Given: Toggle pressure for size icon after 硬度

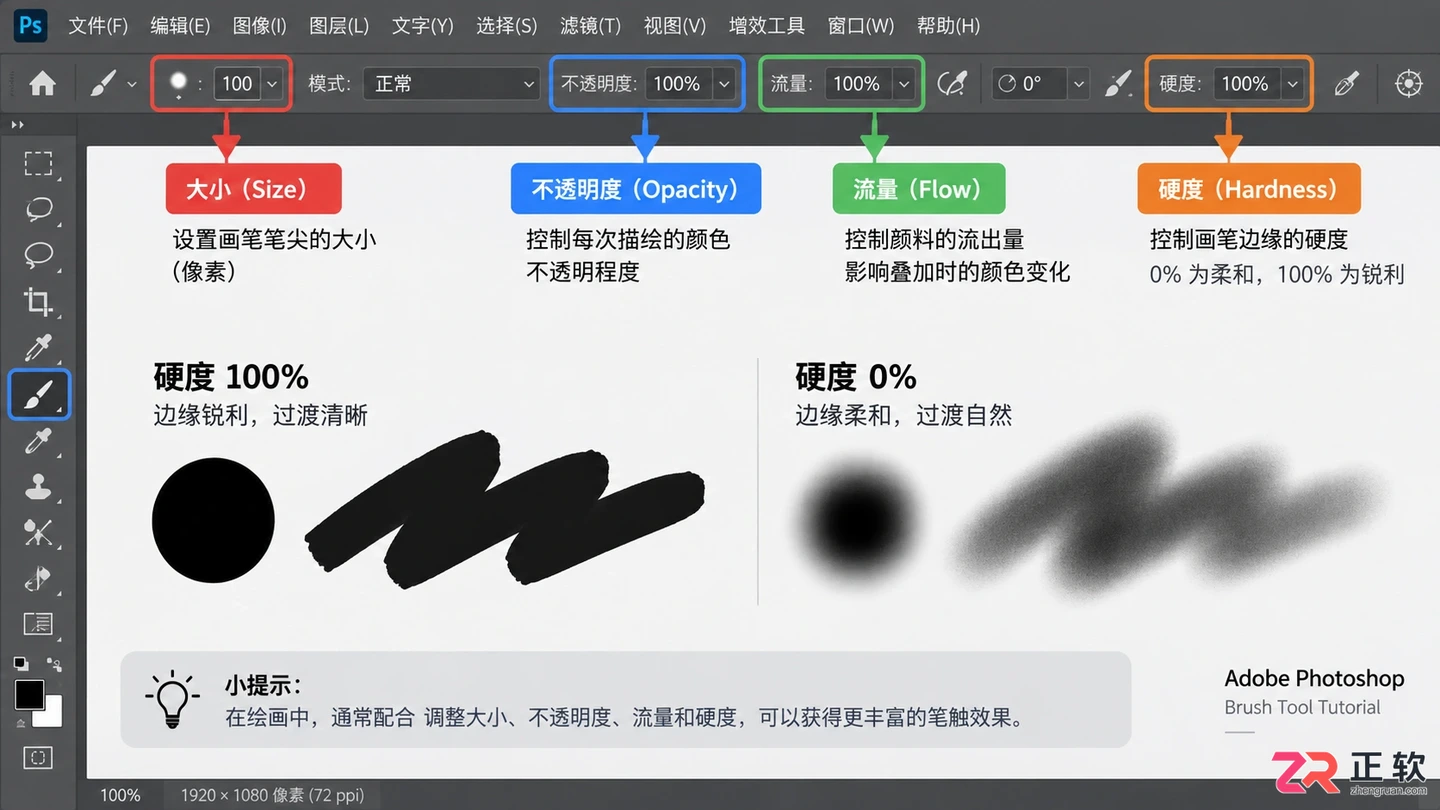Looking at the screenshot, I should coord(1347,83).
